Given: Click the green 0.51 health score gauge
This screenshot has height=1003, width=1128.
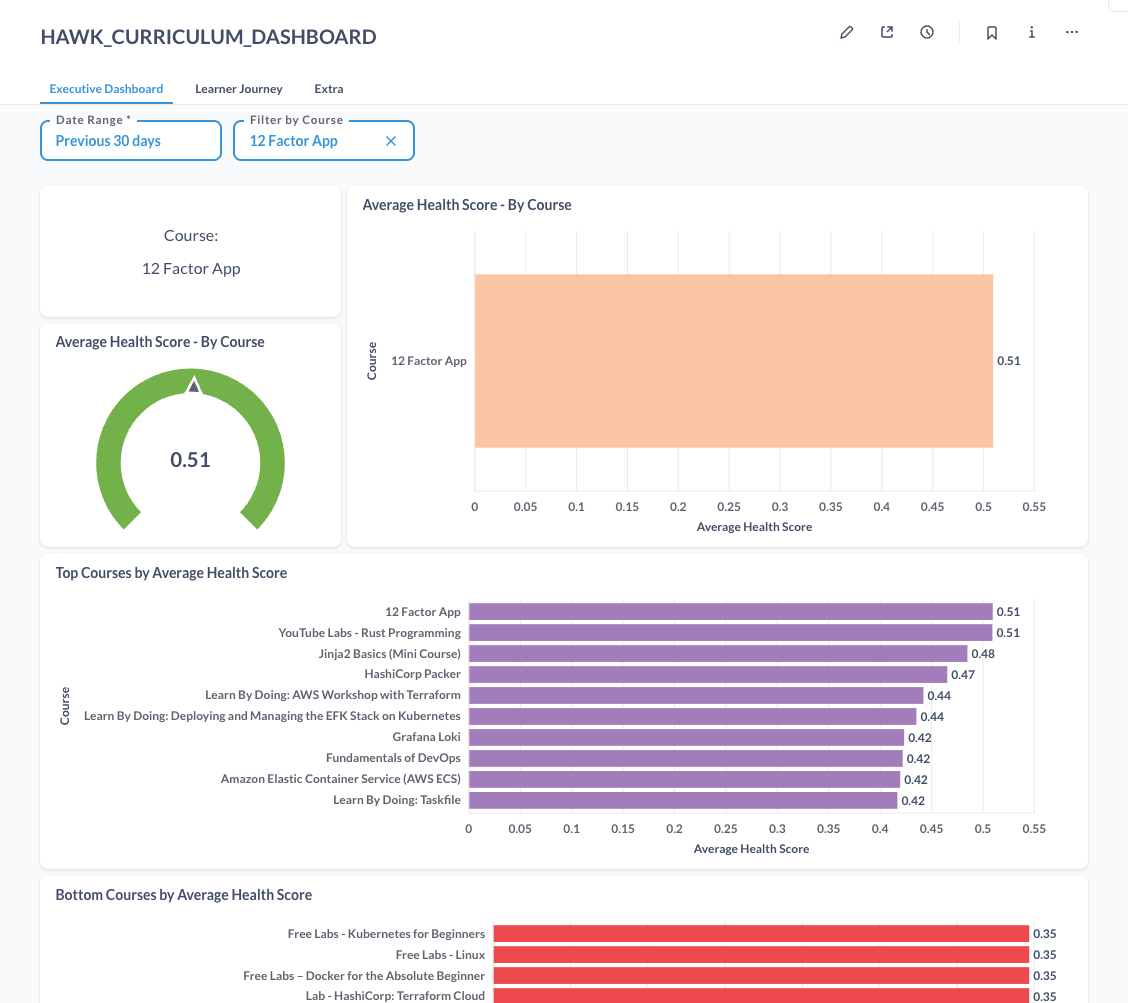Looking at the screenshot, I should pos(191,450).
